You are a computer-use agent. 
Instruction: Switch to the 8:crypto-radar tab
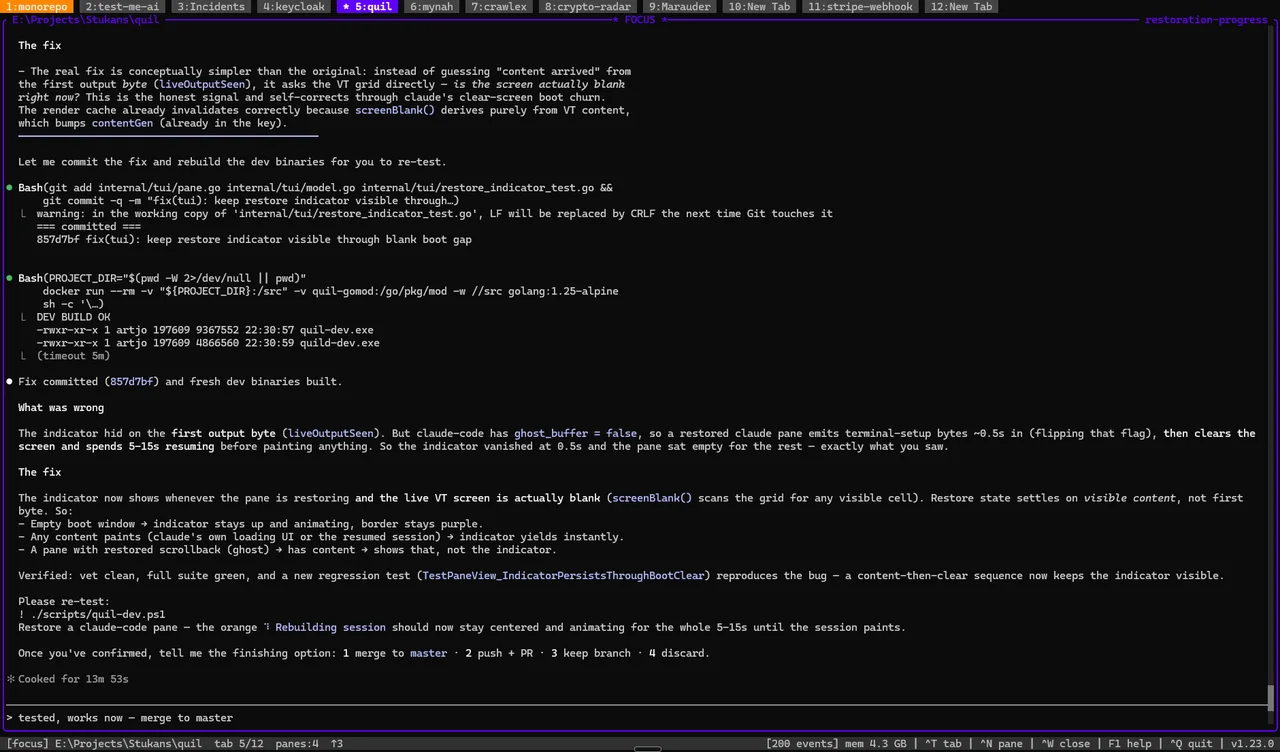[588, 7]
